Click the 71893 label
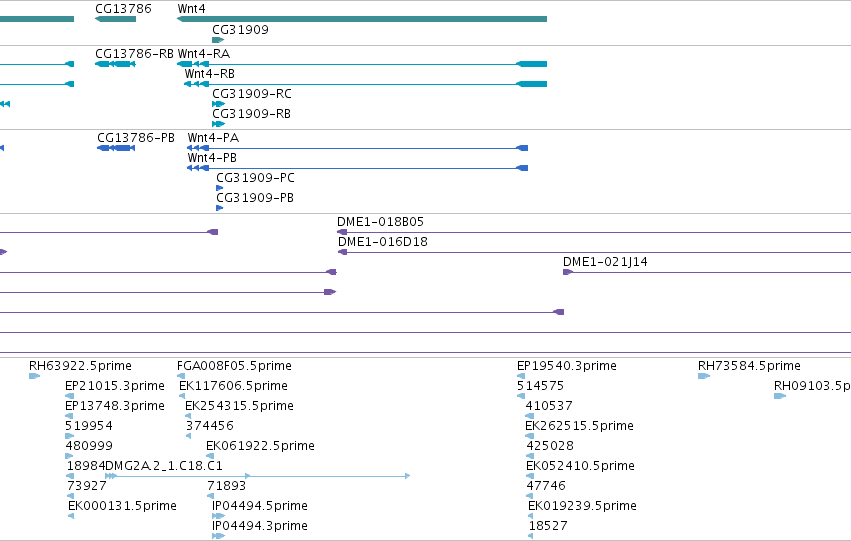Image resolution: width=851 pixels, height=541 pixels. [227, 486]
